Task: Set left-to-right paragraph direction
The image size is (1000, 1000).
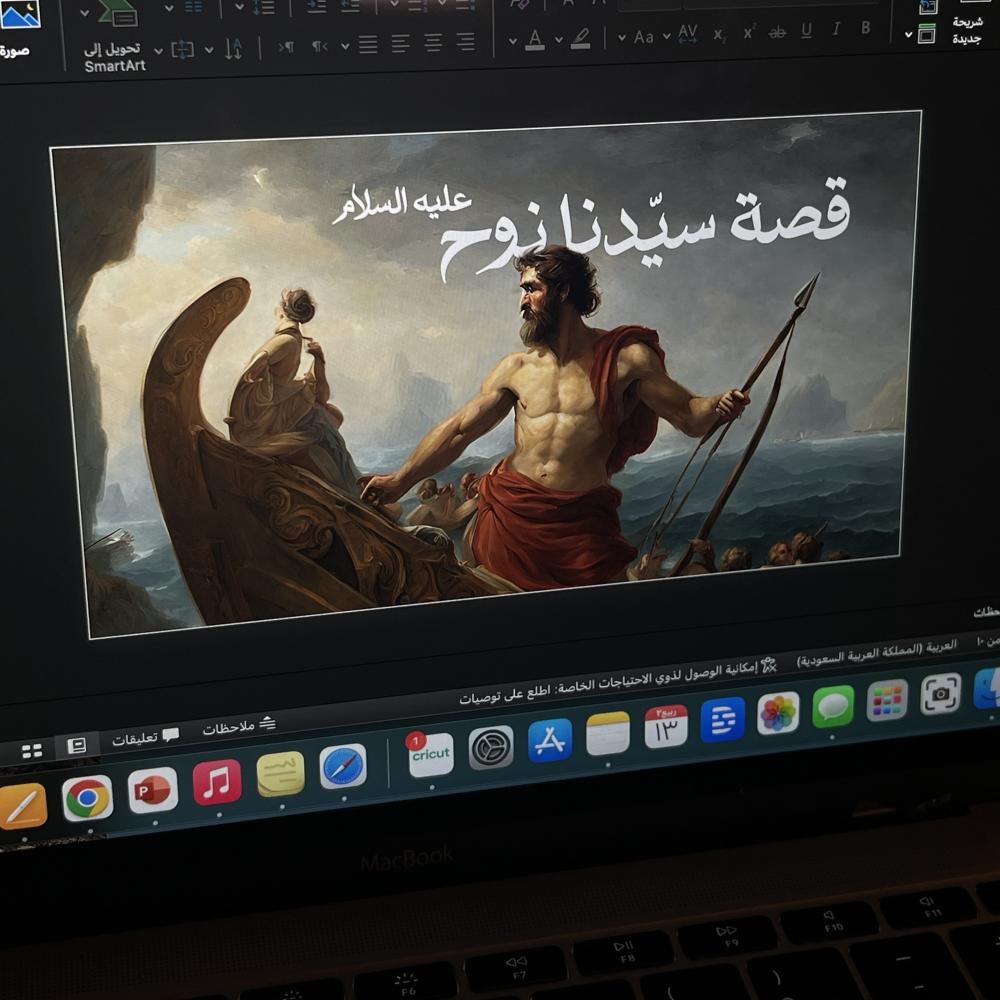Action: [286, 47]
